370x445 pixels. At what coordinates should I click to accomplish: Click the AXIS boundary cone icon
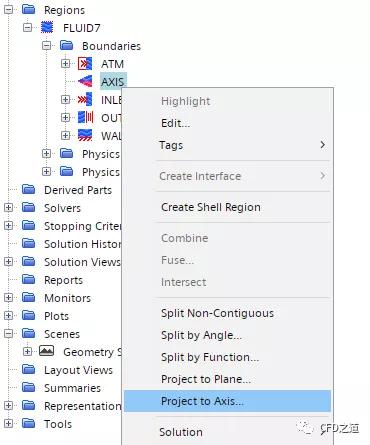[85, 81]
